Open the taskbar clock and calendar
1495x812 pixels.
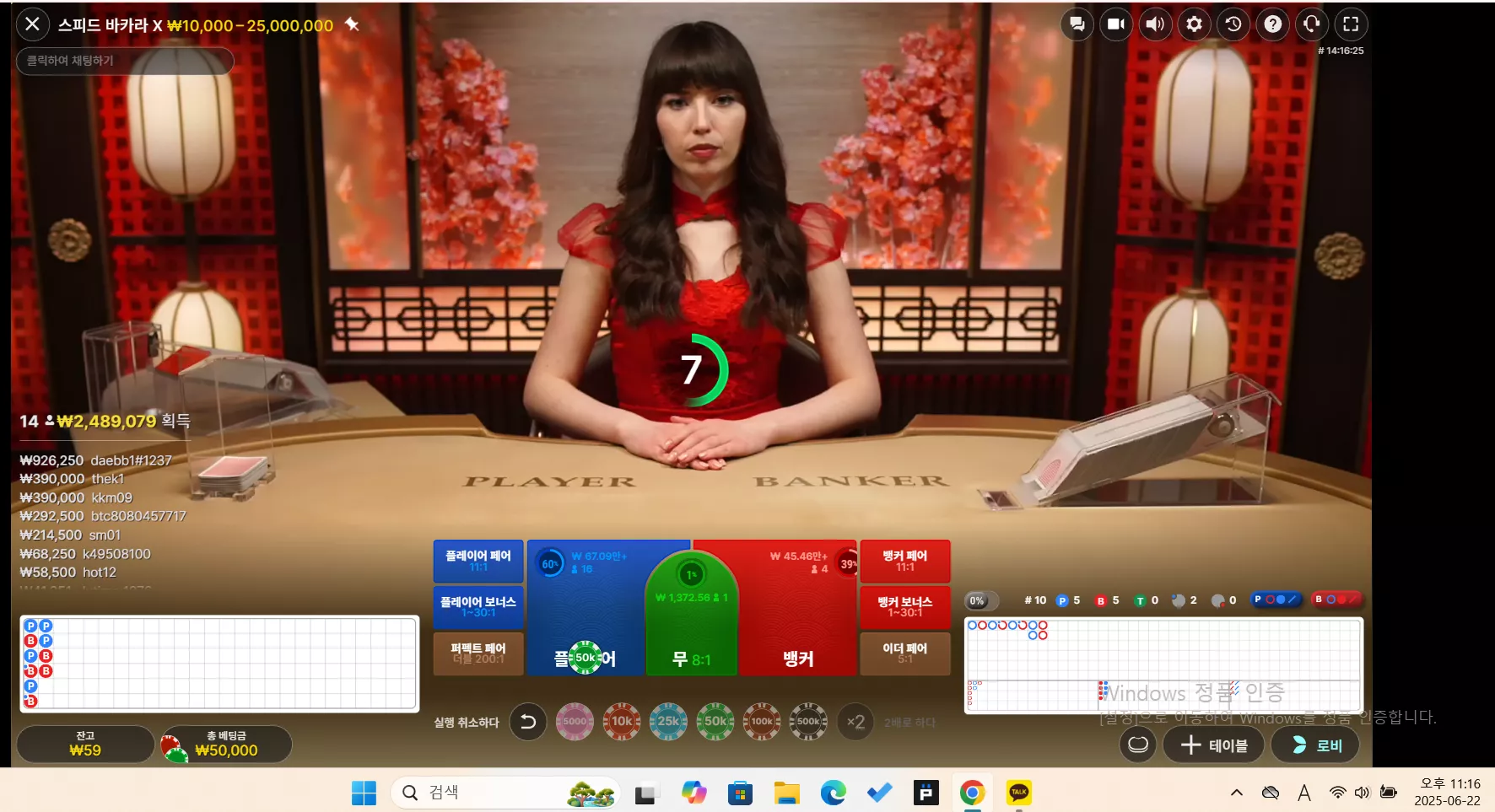coord(1447,793)
